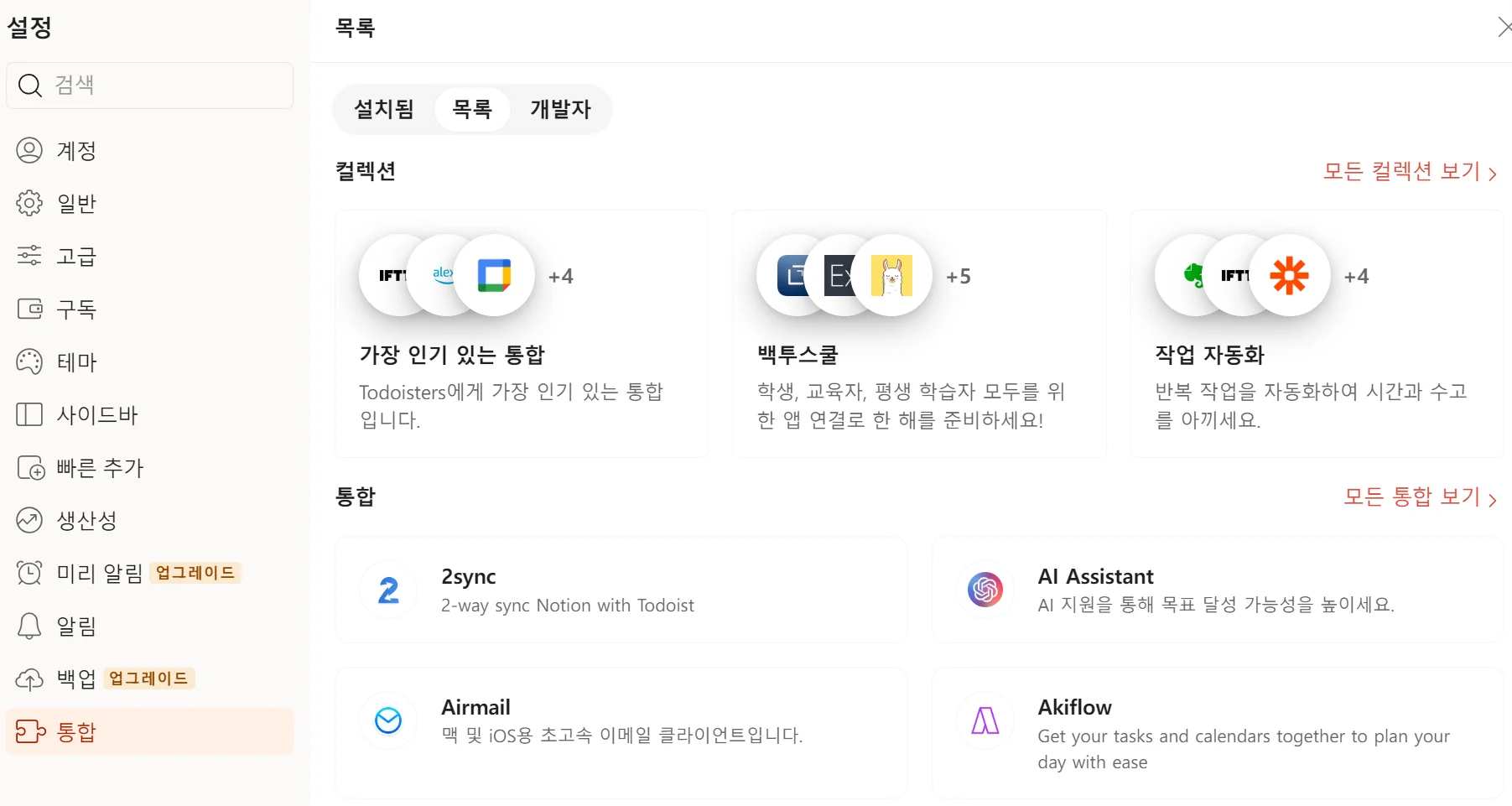Click 업그레이드 badge next to 미리 알림
The height and width of the screenshot is (806, 1512).
click(195, 573)
